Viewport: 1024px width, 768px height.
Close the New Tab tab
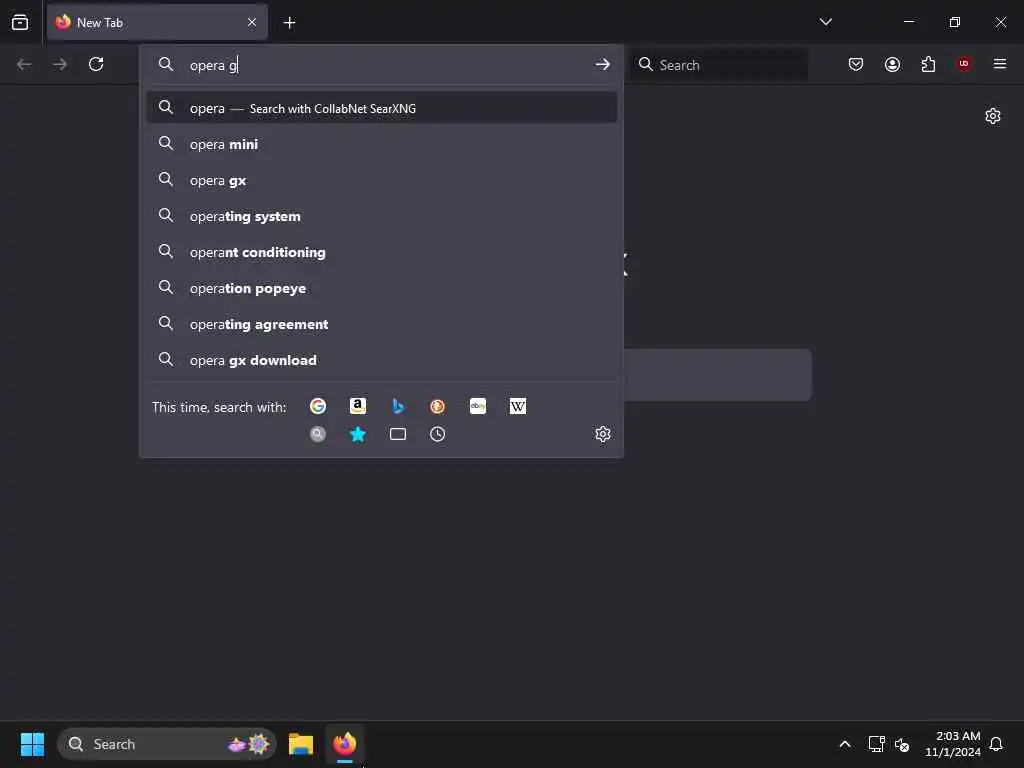click(x=252, y=22)
